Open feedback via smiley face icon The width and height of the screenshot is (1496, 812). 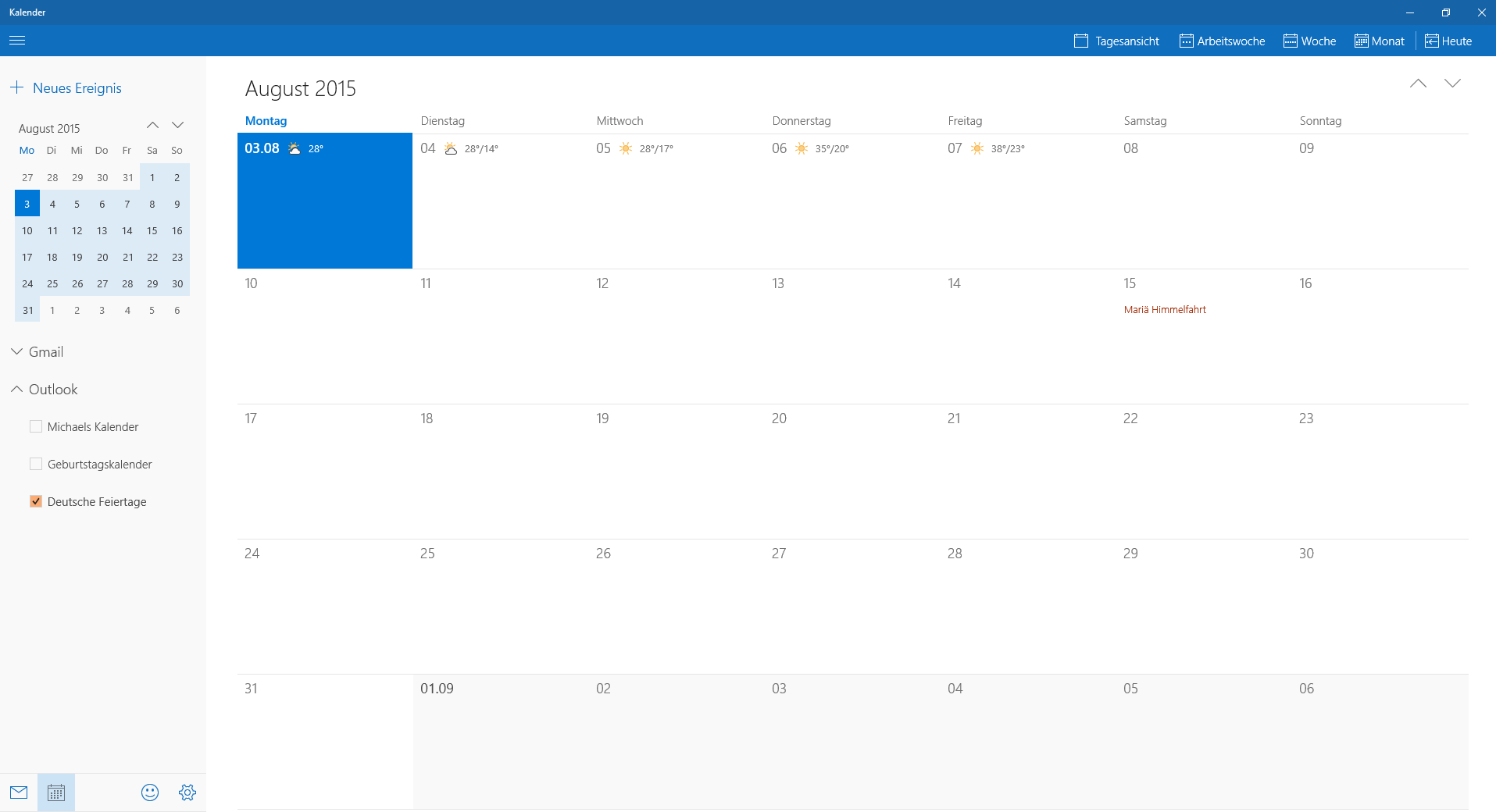click(x=150, y=792)
